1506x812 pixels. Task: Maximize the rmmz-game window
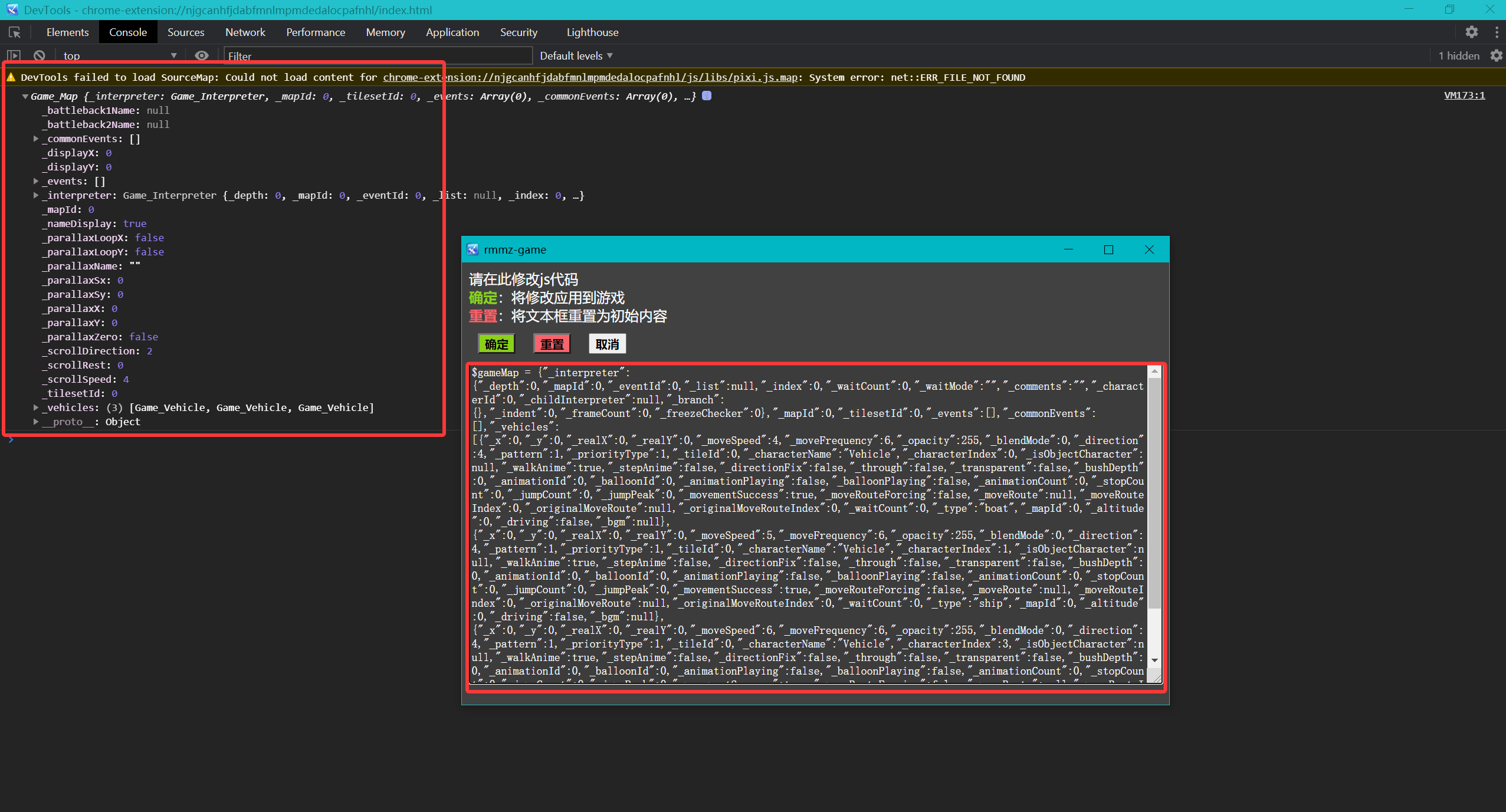(1108, 249)
